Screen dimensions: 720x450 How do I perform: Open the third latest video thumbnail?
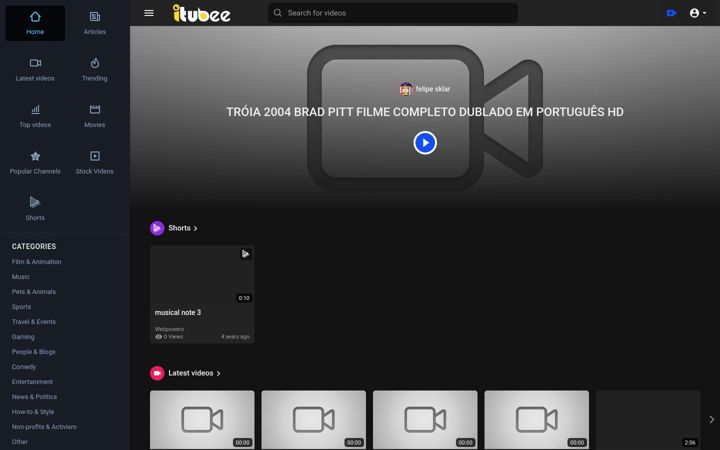[x=425, y=420]
